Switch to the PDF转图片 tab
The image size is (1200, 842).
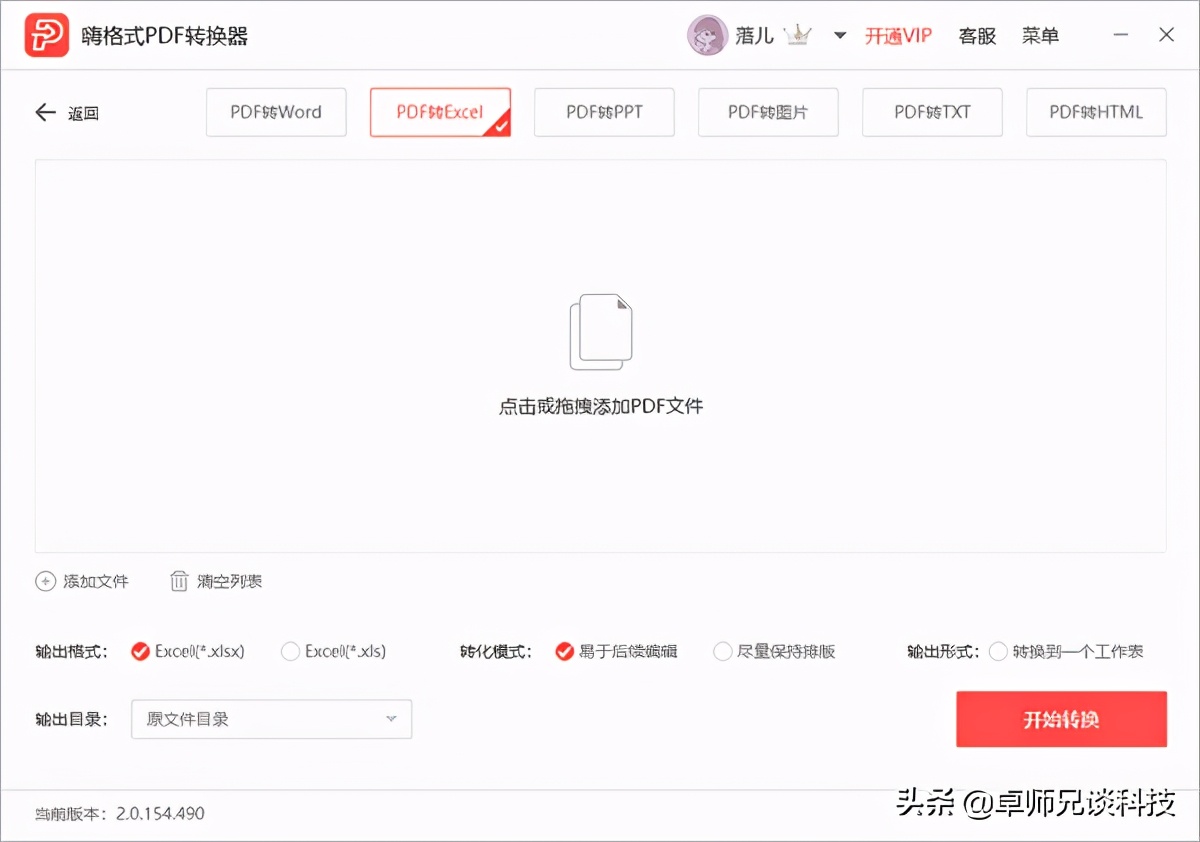click(x=768, y=112)
